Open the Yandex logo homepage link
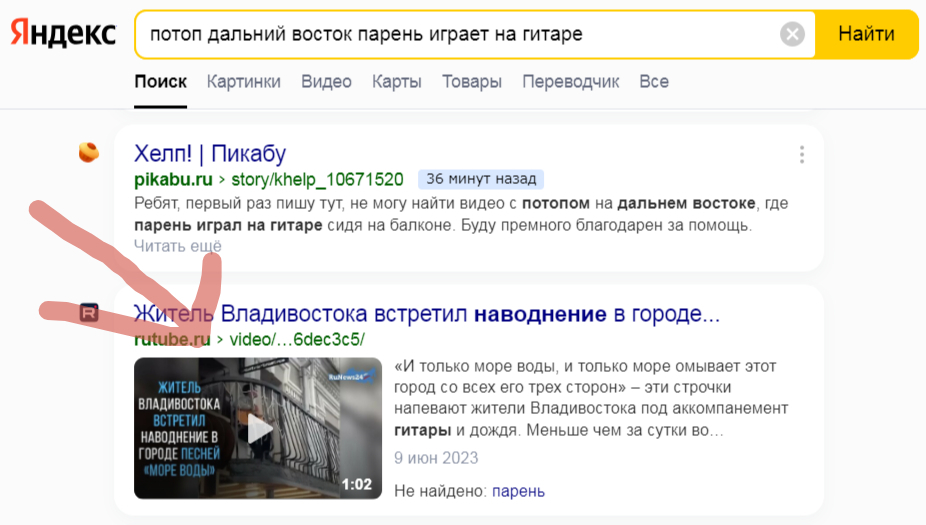Image resolution: width=926 pixels, height=525 pixels. tap(63, 34)
